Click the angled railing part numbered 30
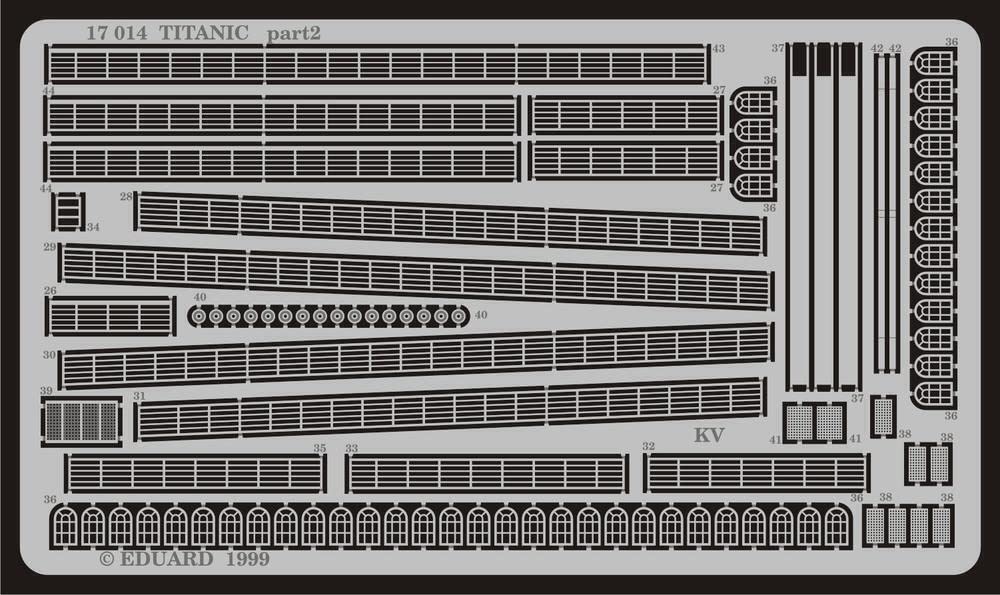Viewport: 1000px width, 595px height. click(416, 356)
